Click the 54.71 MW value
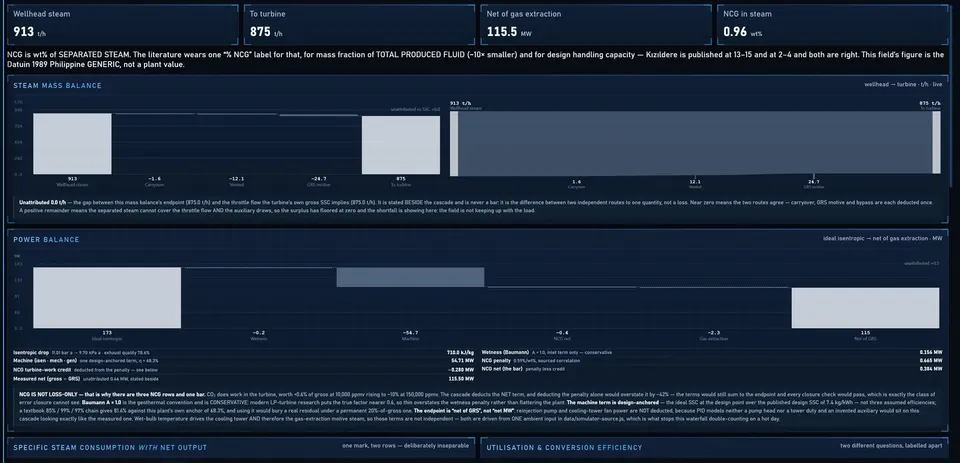960x463 pixels. [462, 361]
